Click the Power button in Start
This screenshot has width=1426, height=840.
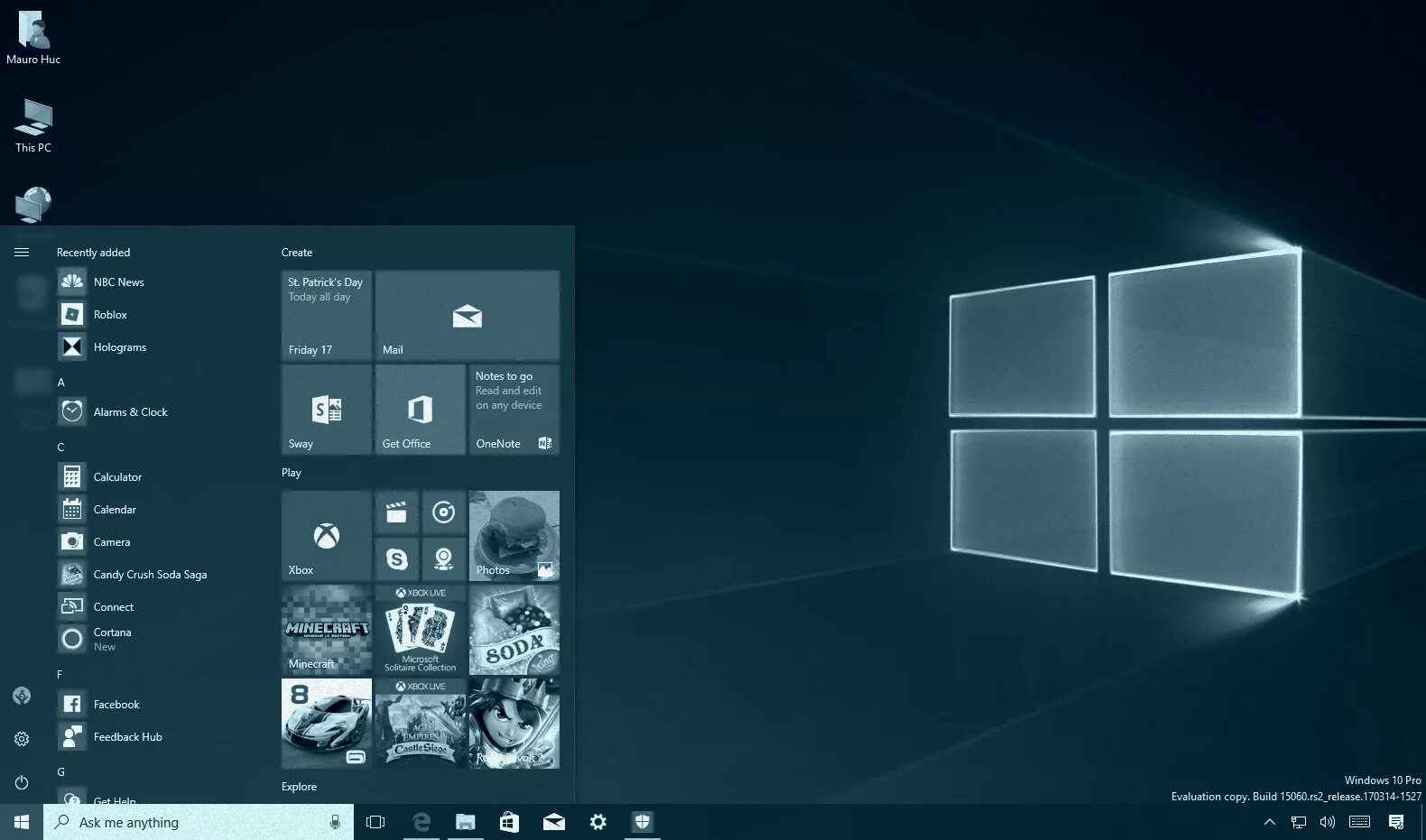click(x=22, y=782)
